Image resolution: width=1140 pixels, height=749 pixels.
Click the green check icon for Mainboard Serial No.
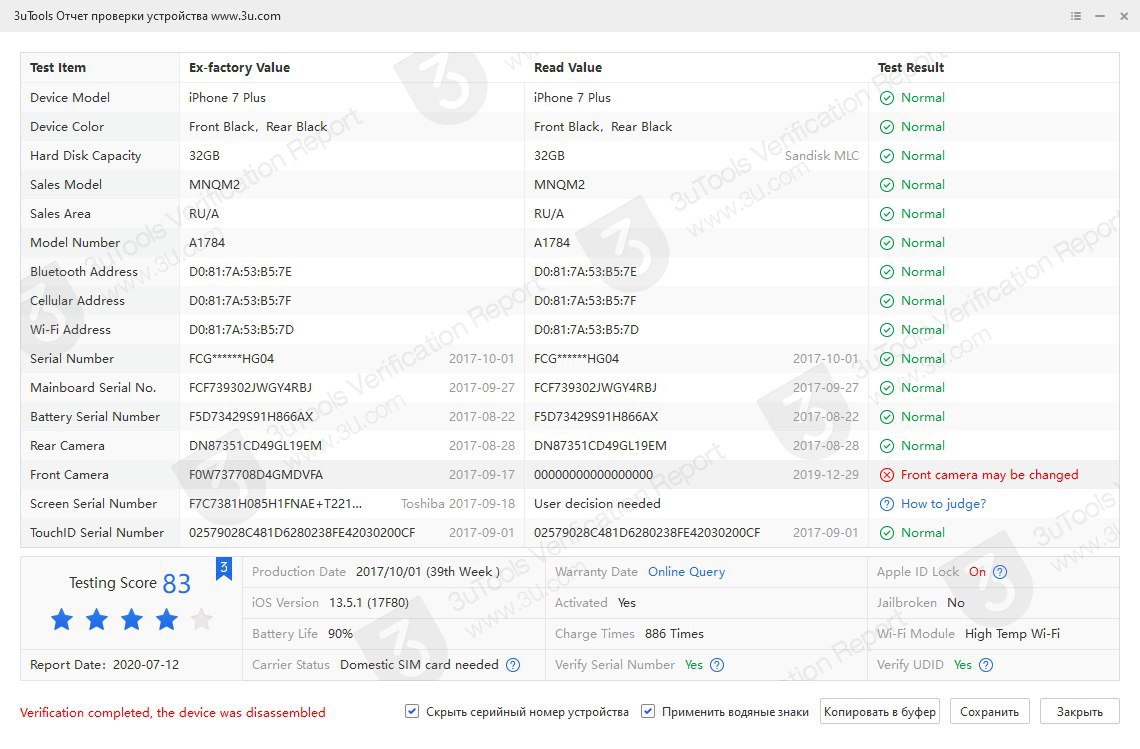click(x=887, y=388)
